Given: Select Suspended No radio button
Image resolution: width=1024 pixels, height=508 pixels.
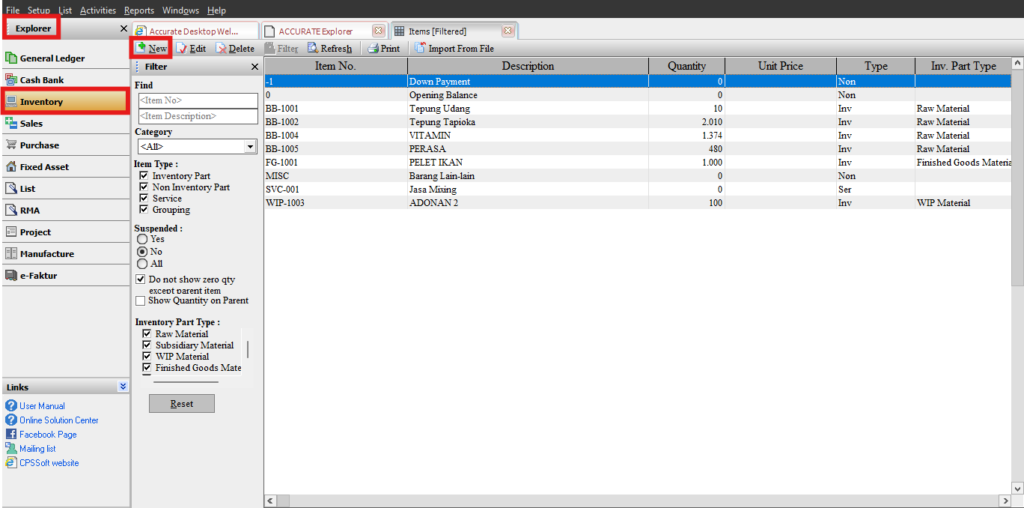Looking at the screenshot, I should click(141, 251).
